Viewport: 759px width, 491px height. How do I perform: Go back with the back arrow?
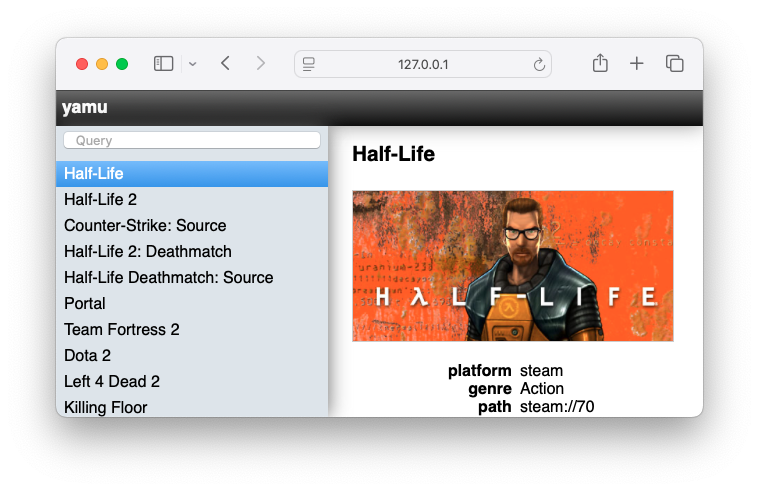point(226,63)
